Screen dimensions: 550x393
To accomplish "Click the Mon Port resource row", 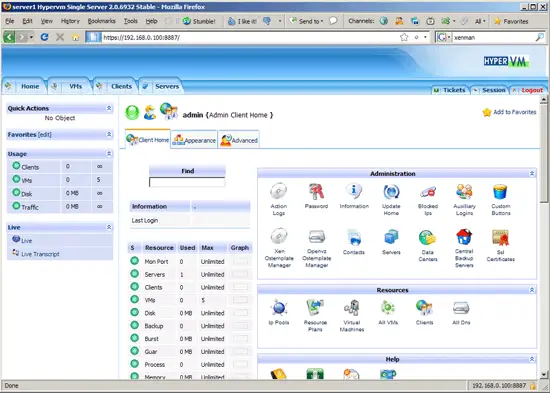I will [x=190, y=261].
